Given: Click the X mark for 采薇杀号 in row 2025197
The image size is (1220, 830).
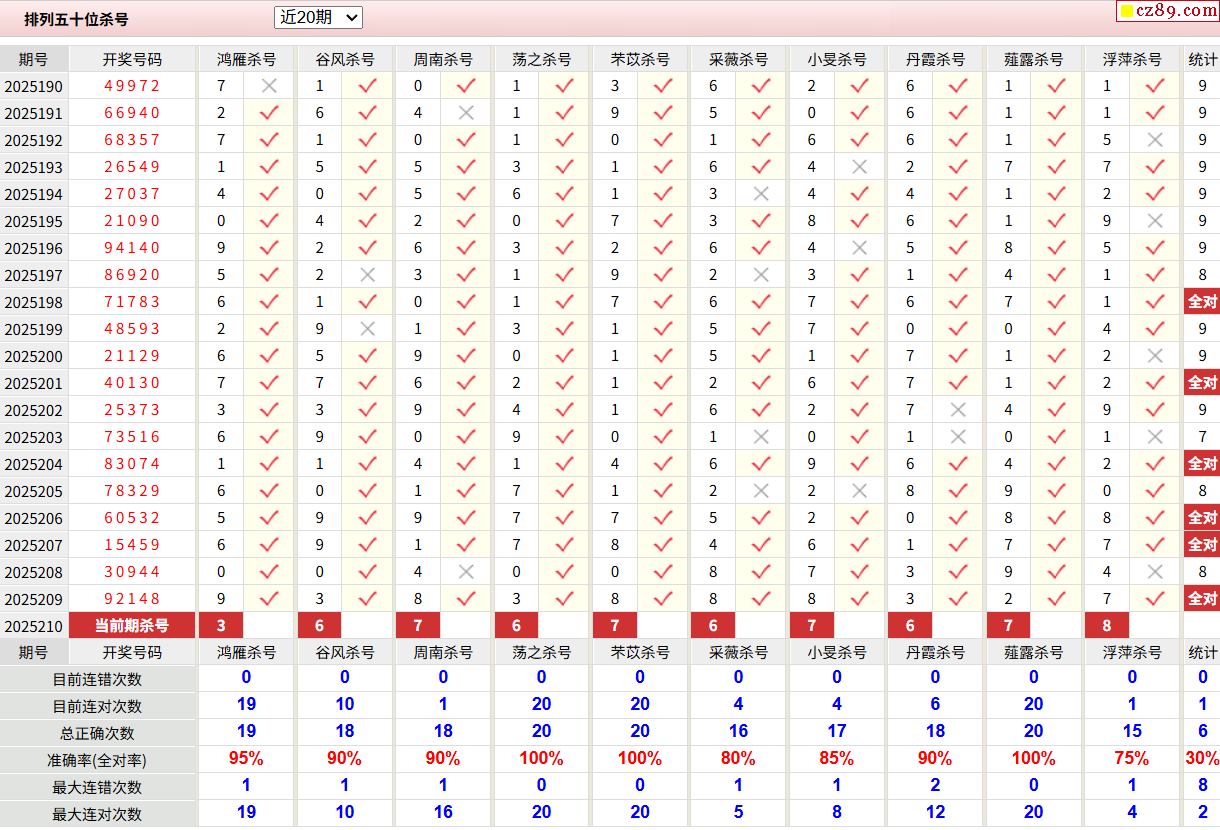Looking at the screenshot, I should pos(761,275).
